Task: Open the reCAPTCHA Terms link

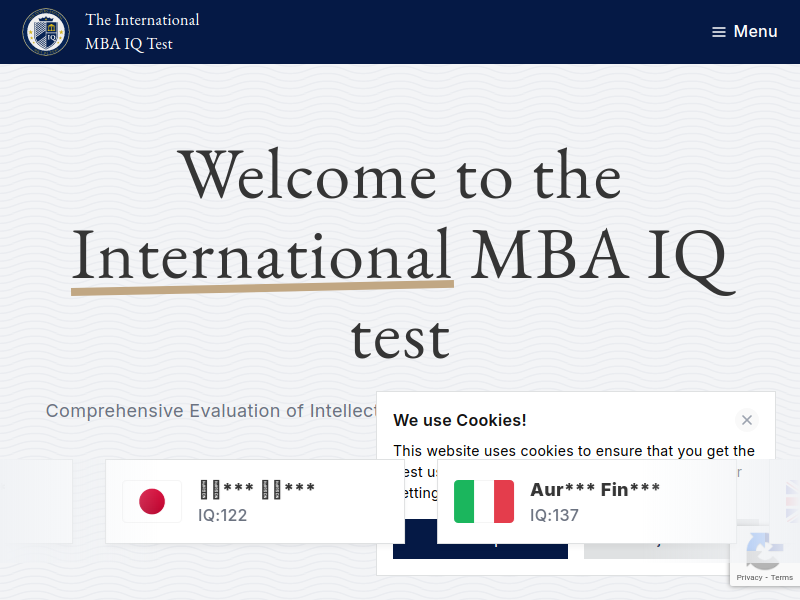Action: pyautogui.click(x=782, y=578)
